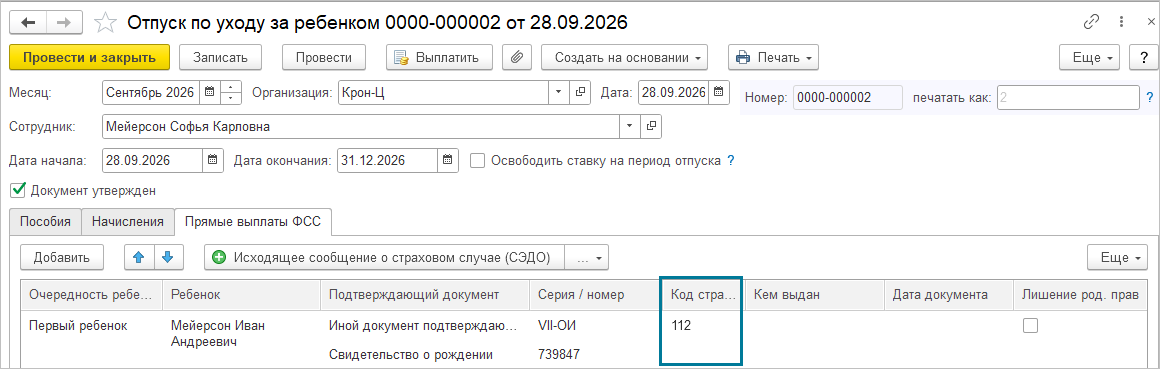This screenshot has height=369, width=1160.
Task: Switch to the Начисления tab
Action: point(128,221)
